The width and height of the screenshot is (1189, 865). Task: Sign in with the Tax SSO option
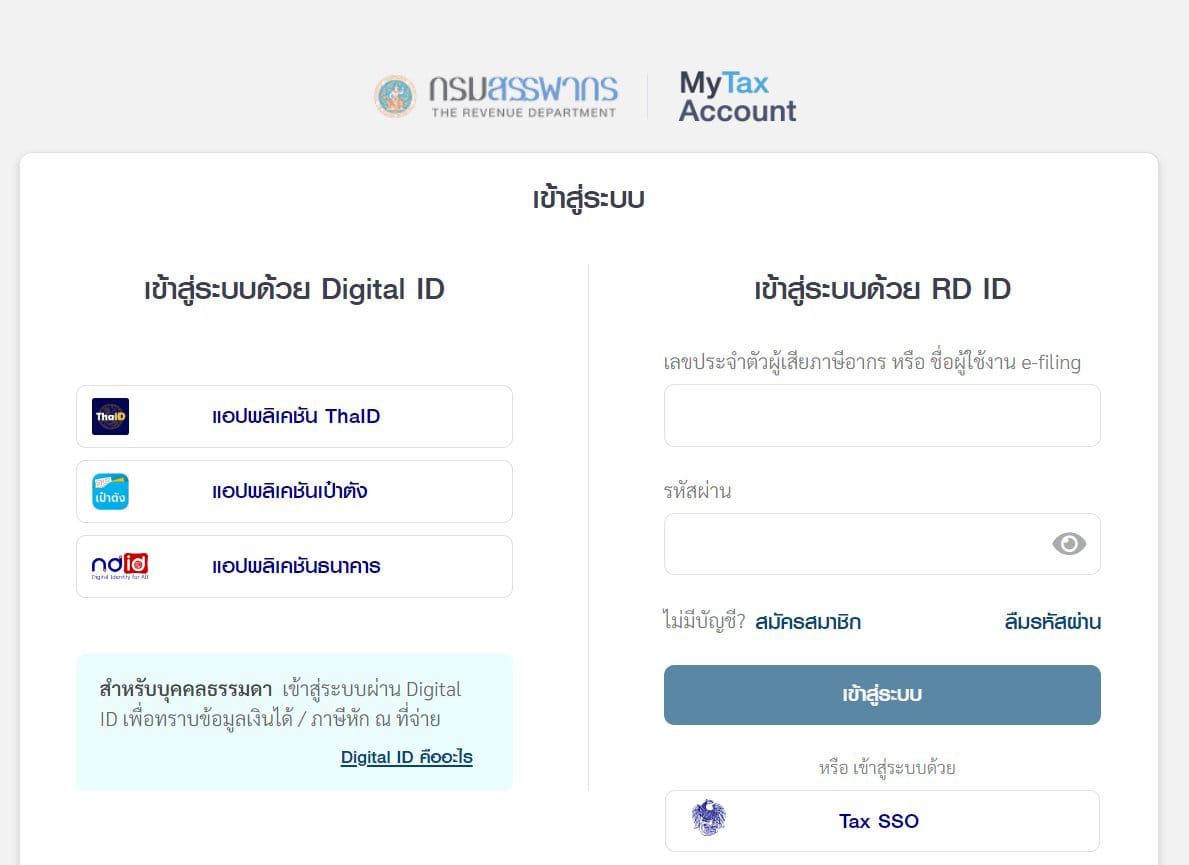point(881,820)
